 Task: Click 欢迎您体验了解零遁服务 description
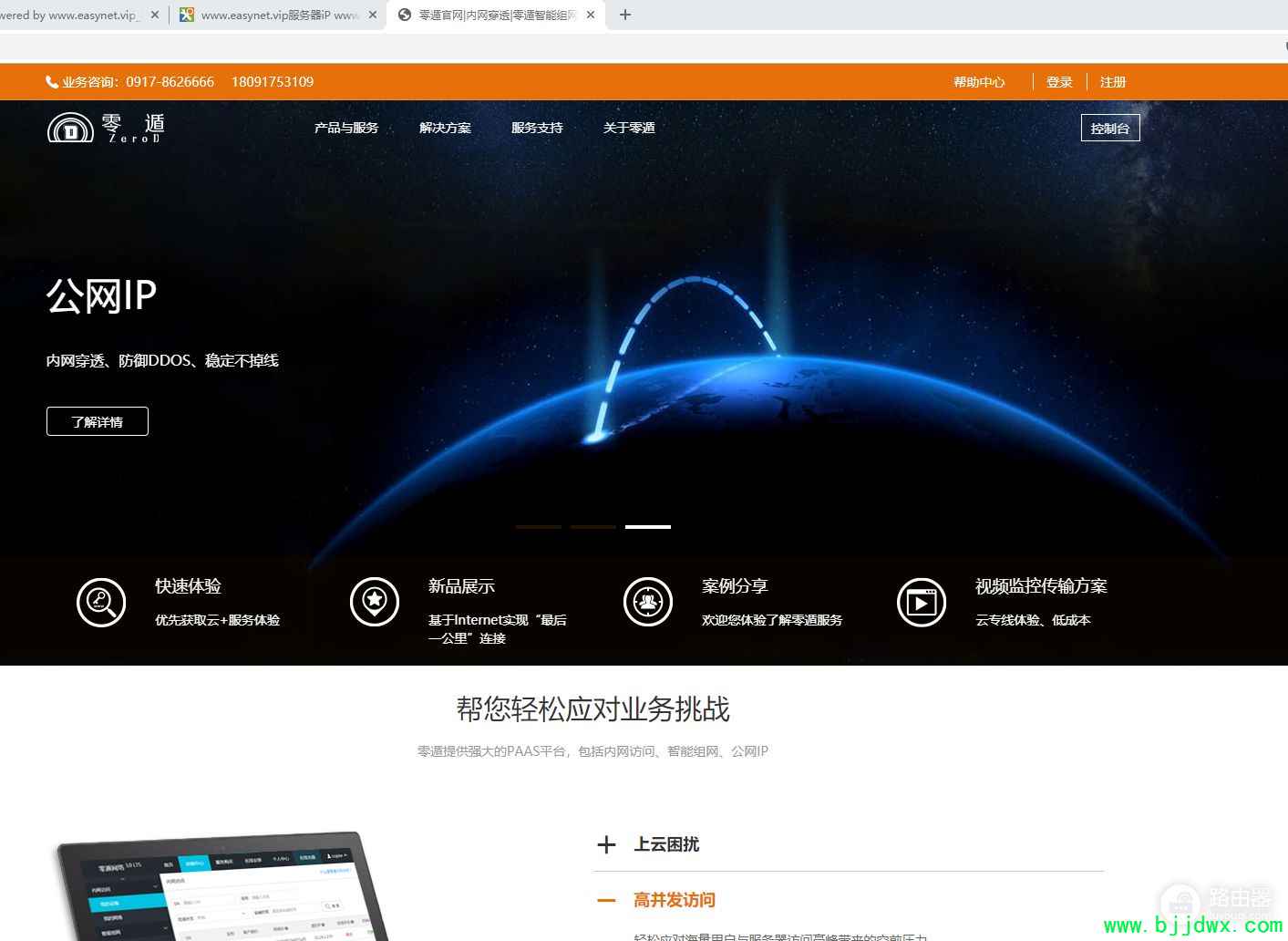point(772,620)
